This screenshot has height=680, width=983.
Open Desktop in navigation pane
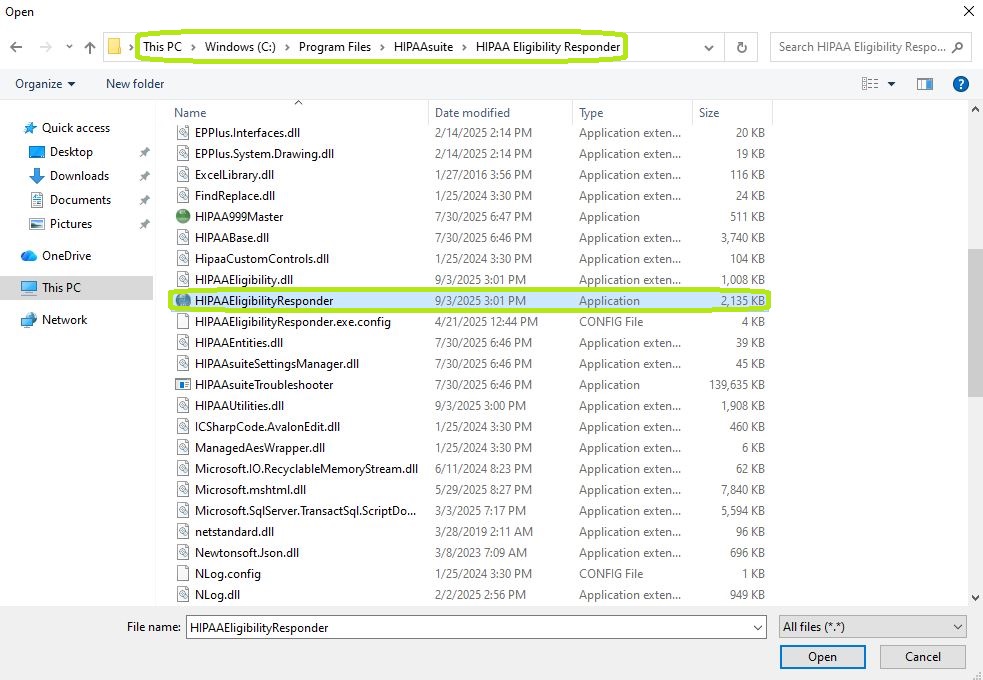(71, 152)
